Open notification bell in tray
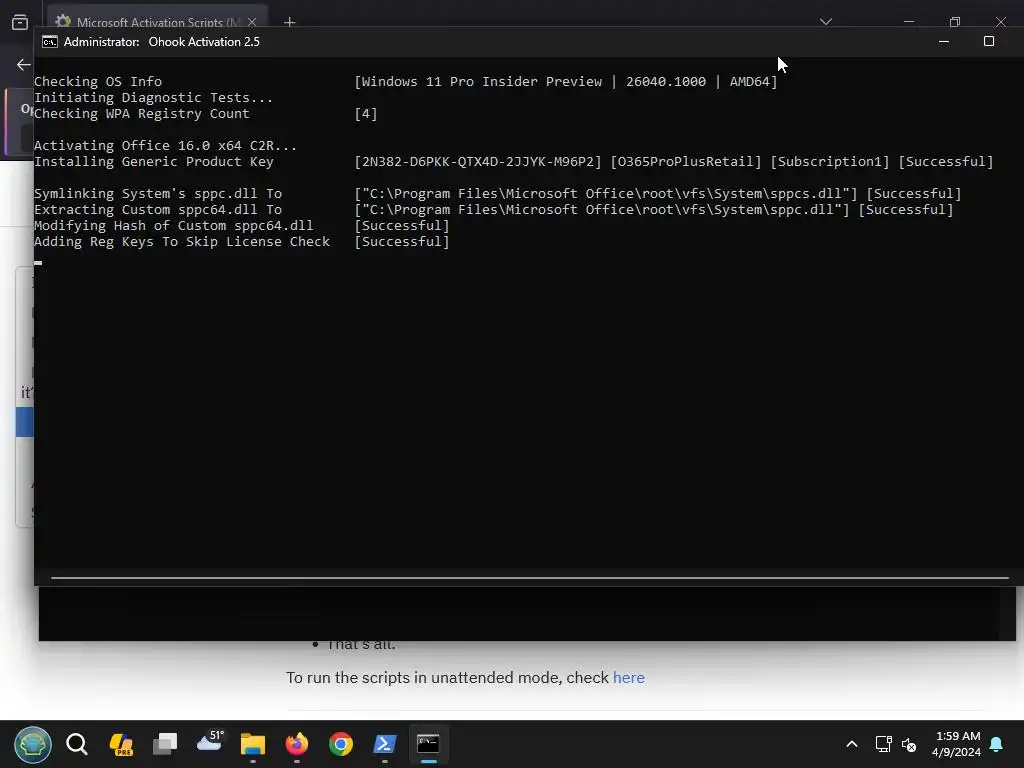1024x768 pixels. pos(996,744)
